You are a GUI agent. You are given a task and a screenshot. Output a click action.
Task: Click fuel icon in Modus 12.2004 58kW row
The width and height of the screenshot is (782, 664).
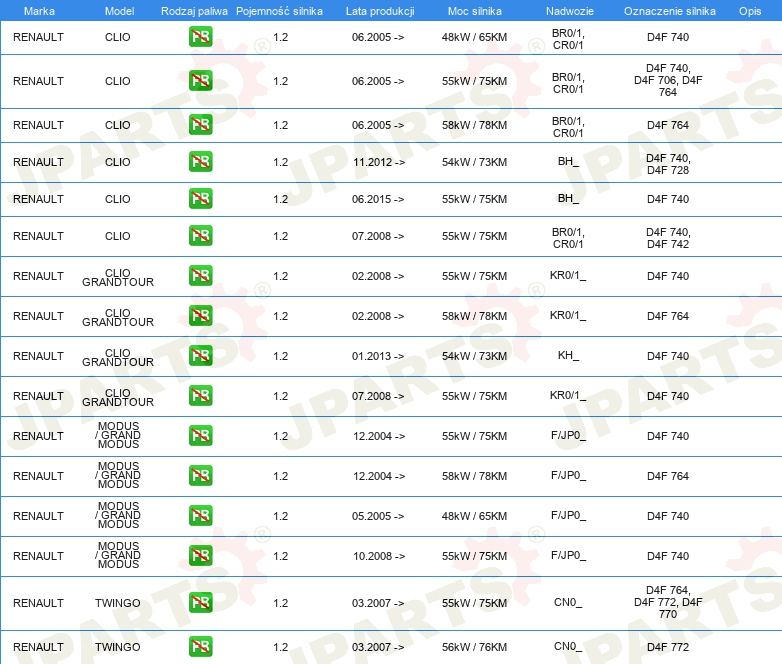[x=200, y=475]
